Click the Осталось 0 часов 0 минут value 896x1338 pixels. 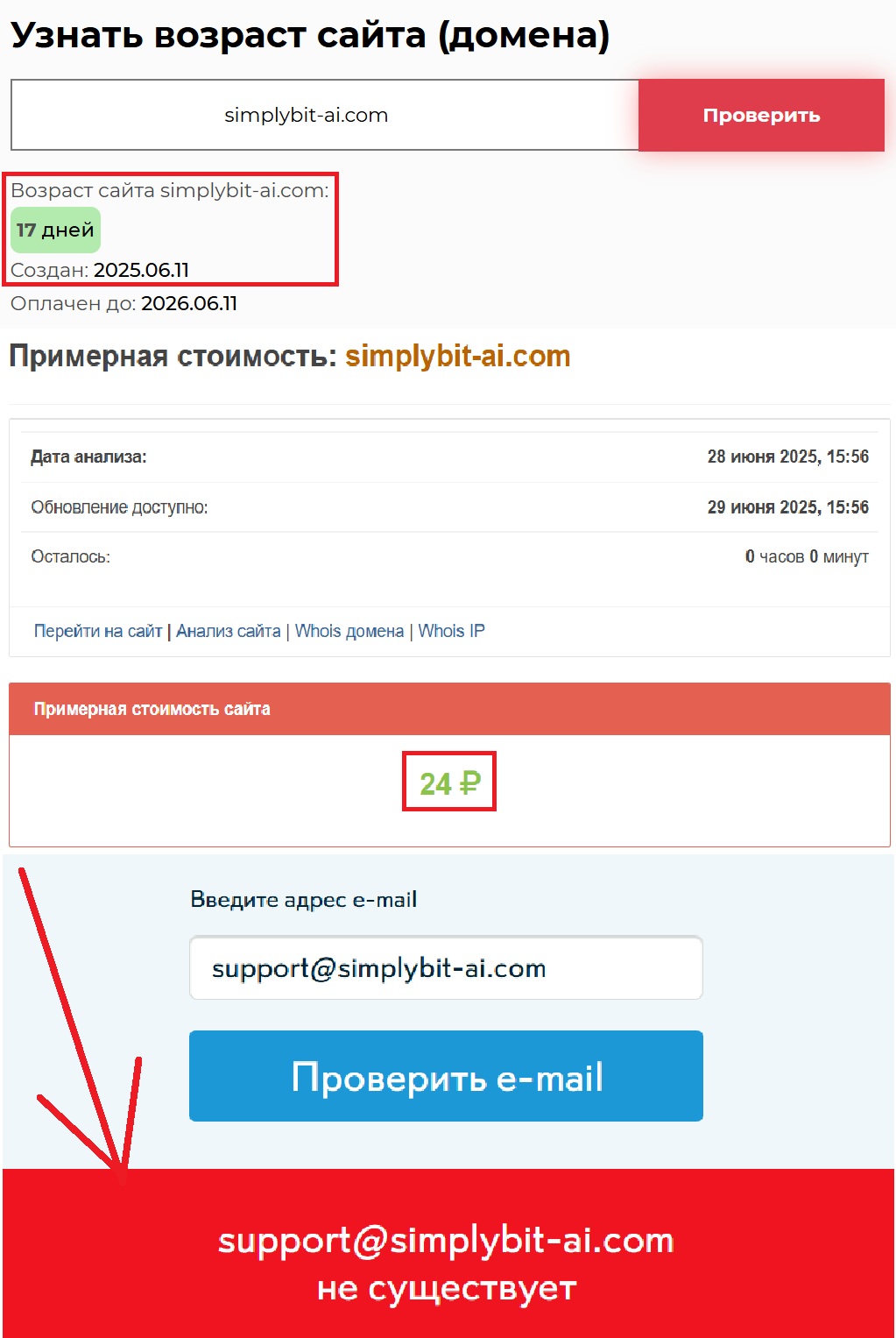(807, 556)
